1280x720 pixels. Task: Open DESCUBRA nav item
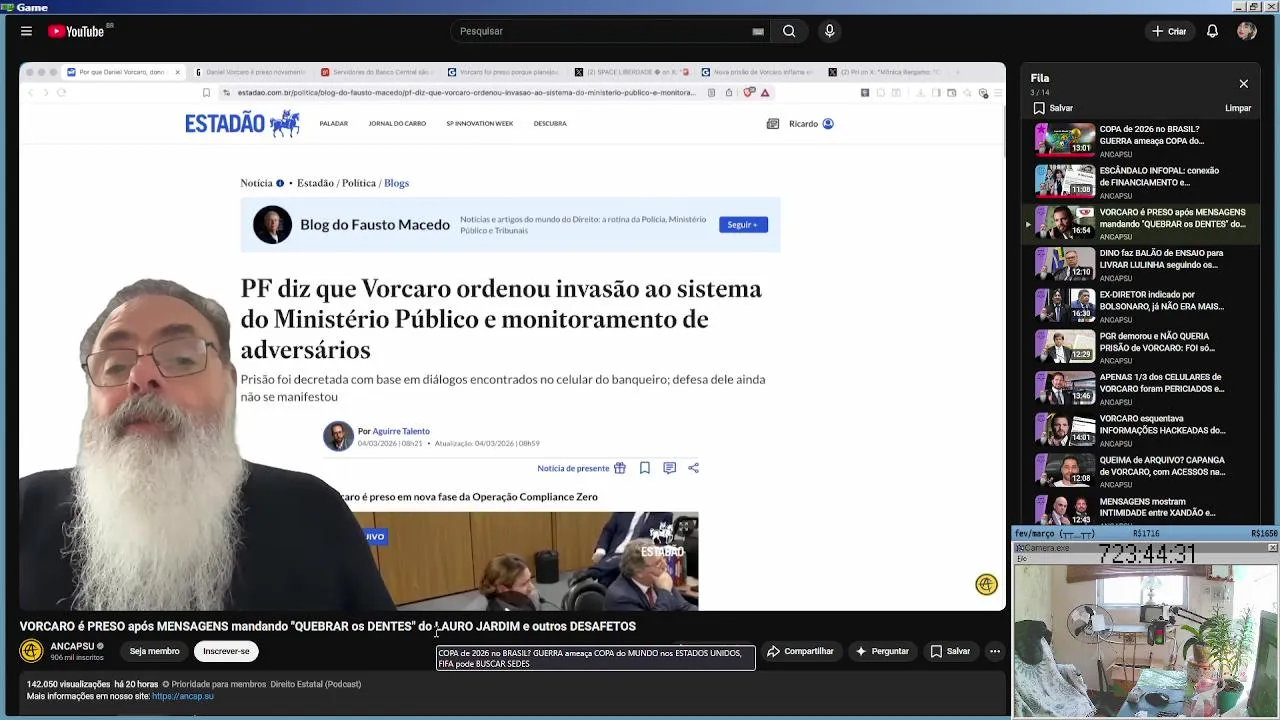550,124
